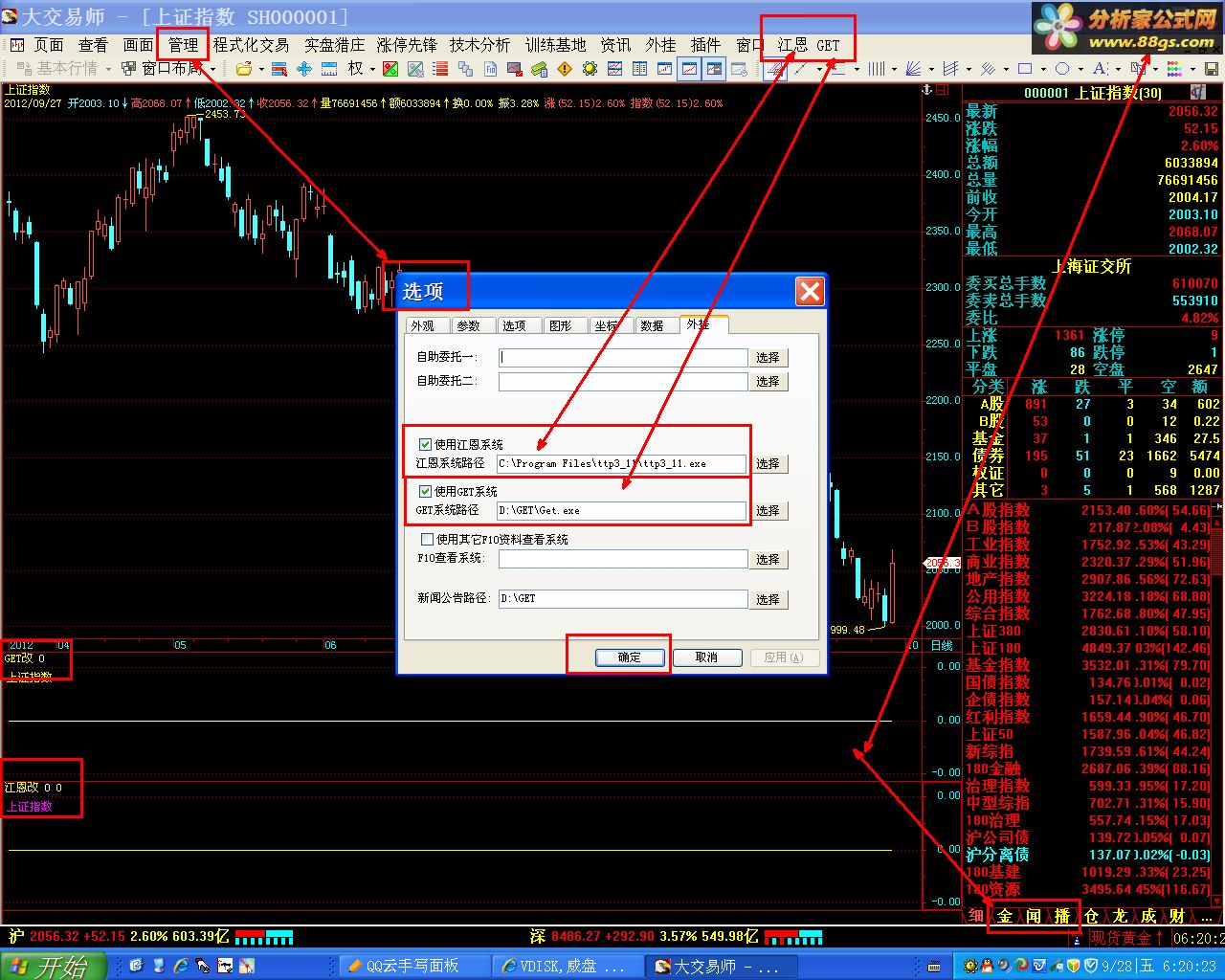Open the GET menu item
Image resolution: width=1225 pixels, height=980 pixels.
828,45
